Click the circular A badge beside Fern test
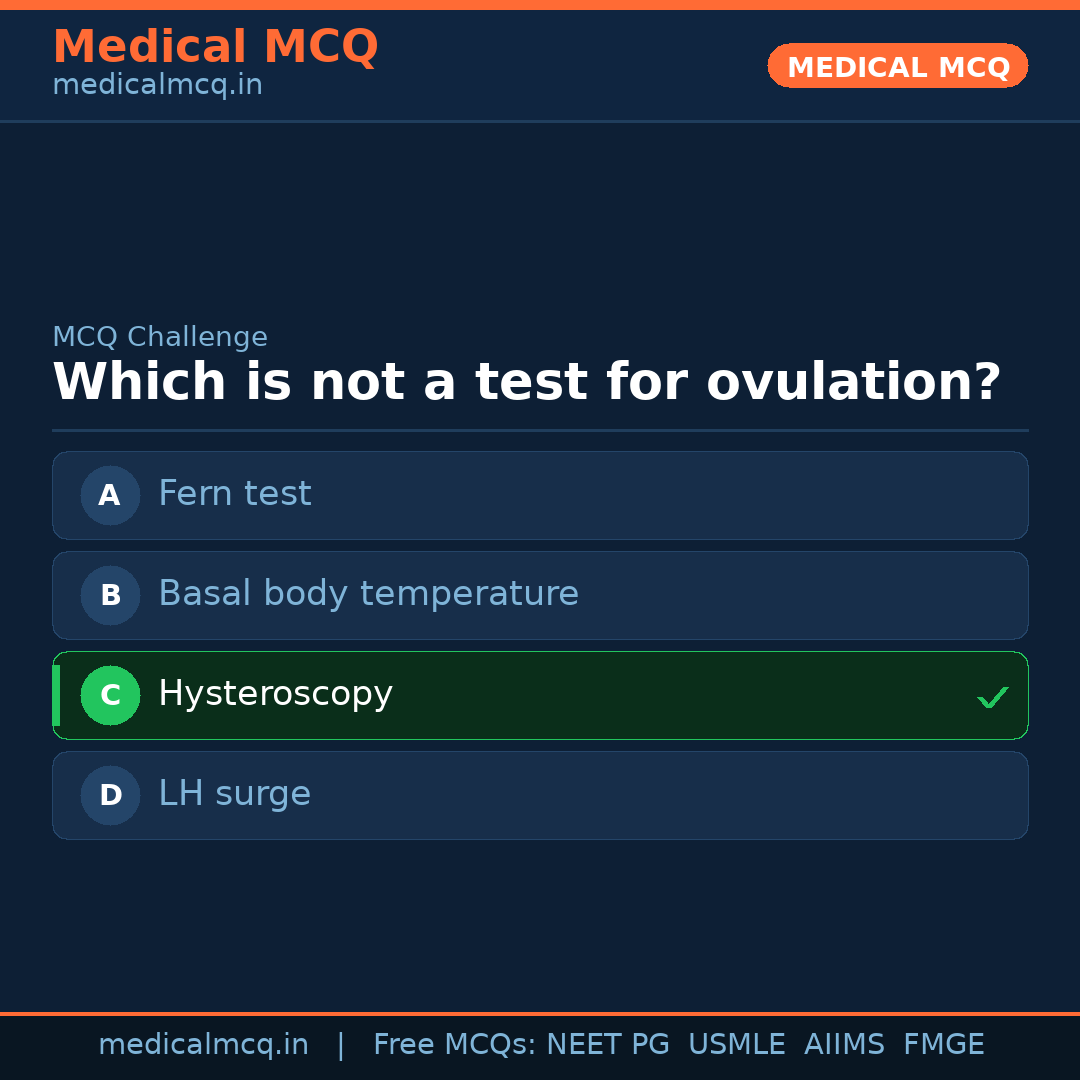Viewport: 1080px width, 1080px height. pos(110,495)
